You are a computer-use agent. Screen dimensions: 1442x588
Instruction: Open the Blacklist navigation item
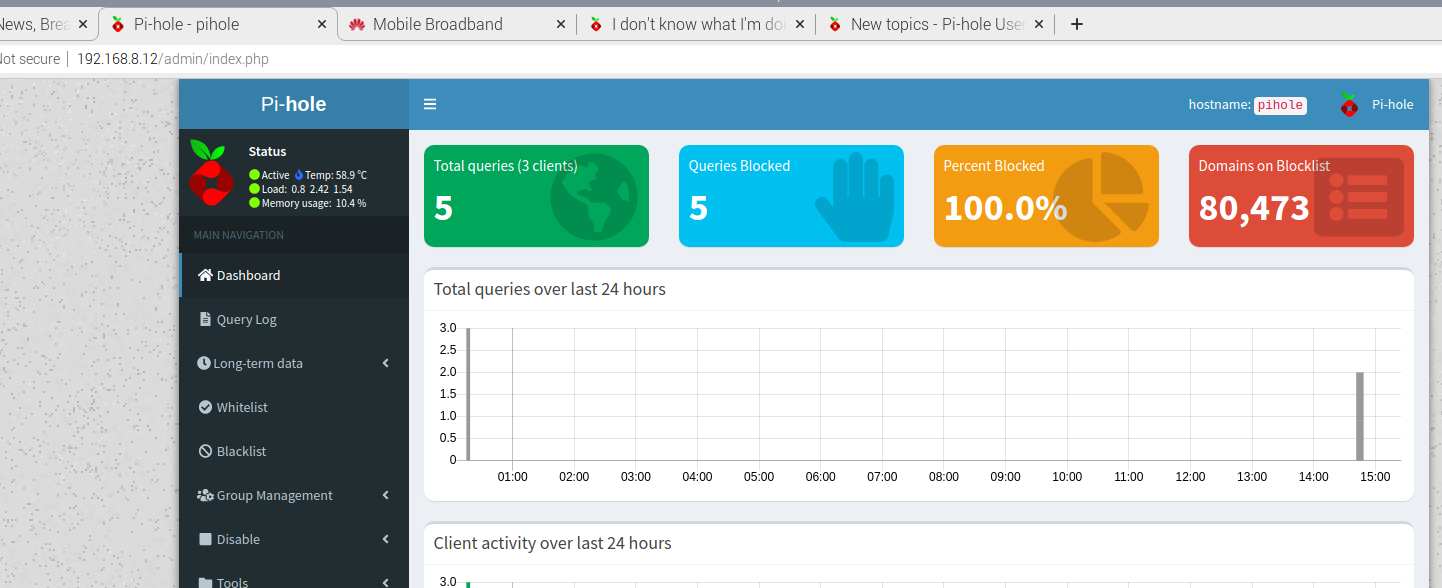point(294,451)
